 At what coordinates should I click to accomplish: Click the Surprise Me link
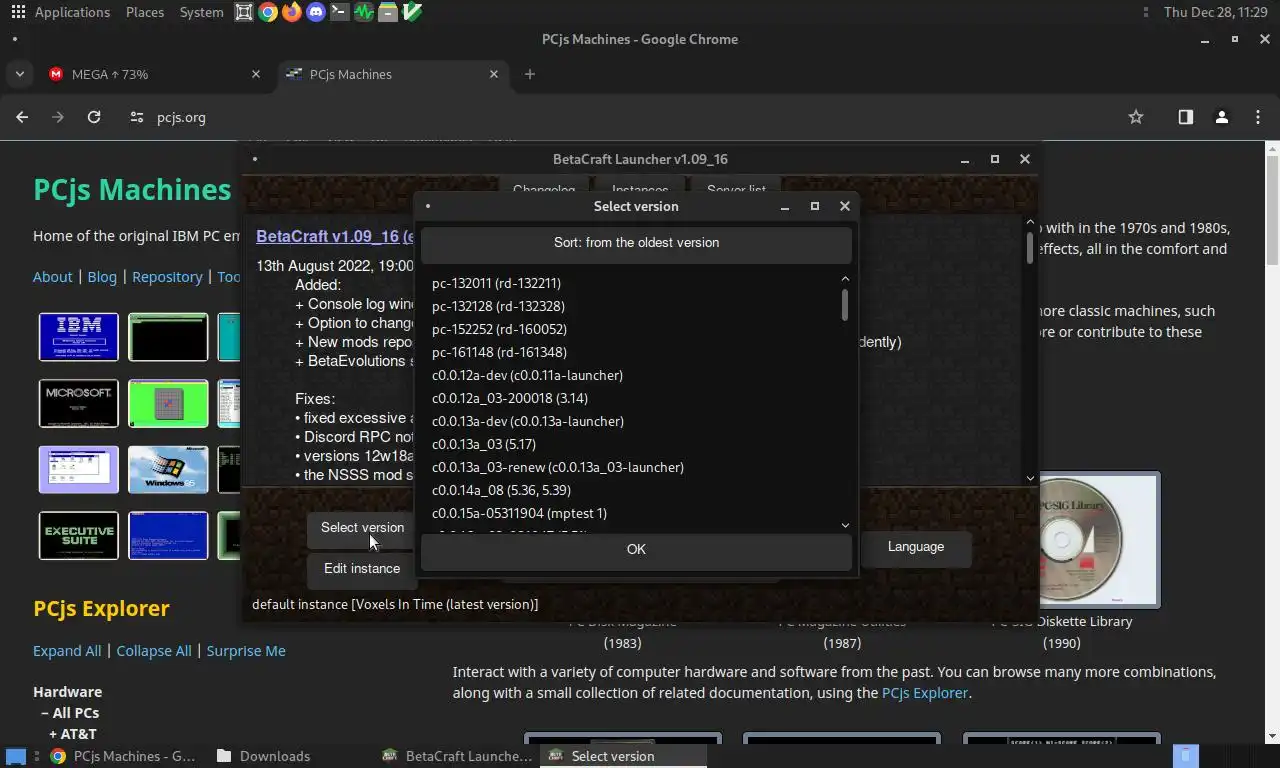246,651
